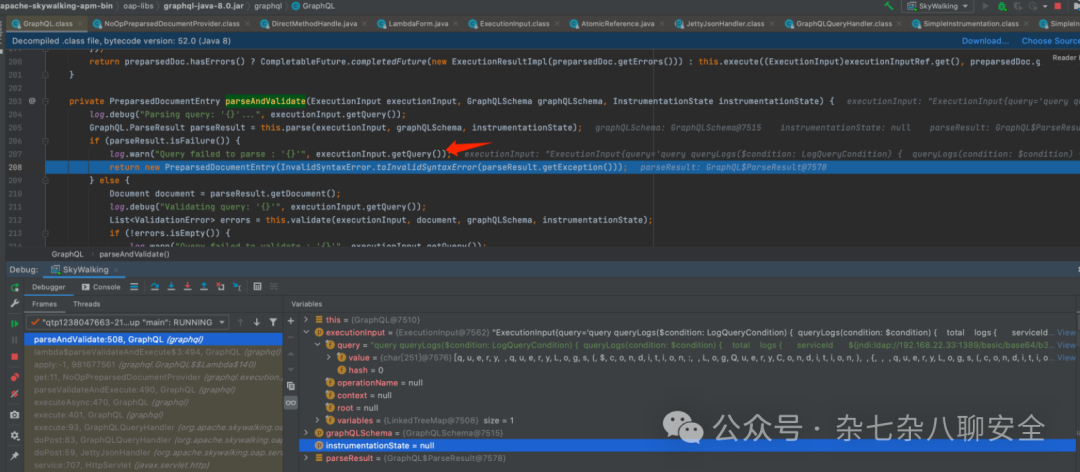Open debug settings gear icon
The width and height of the screenshot is (1080, 472).
[14, 435]
